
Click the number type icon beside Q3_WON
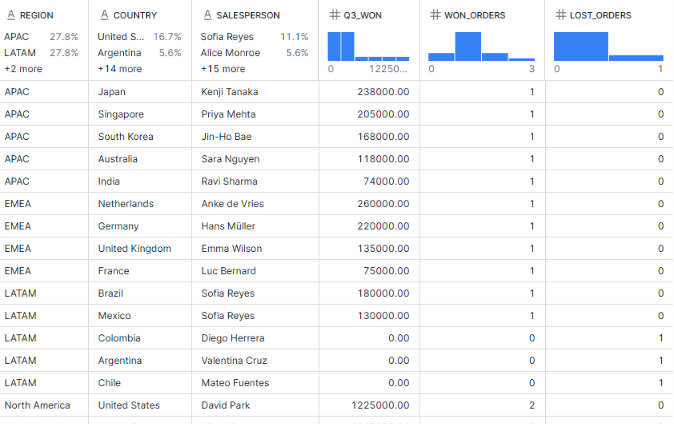[x=334, y=15]
